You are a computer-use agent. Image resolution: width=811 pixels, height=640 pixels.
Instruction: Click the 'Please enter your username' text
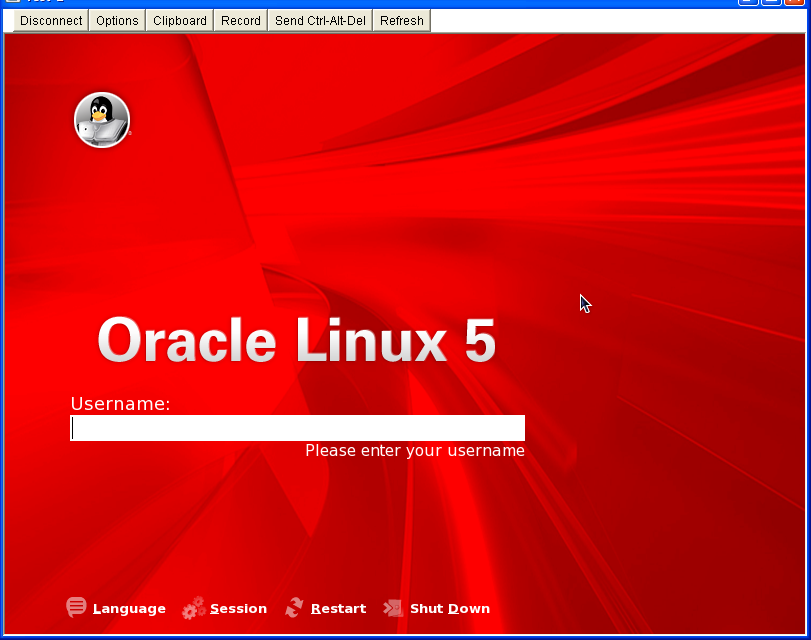(x=415, y=451)
